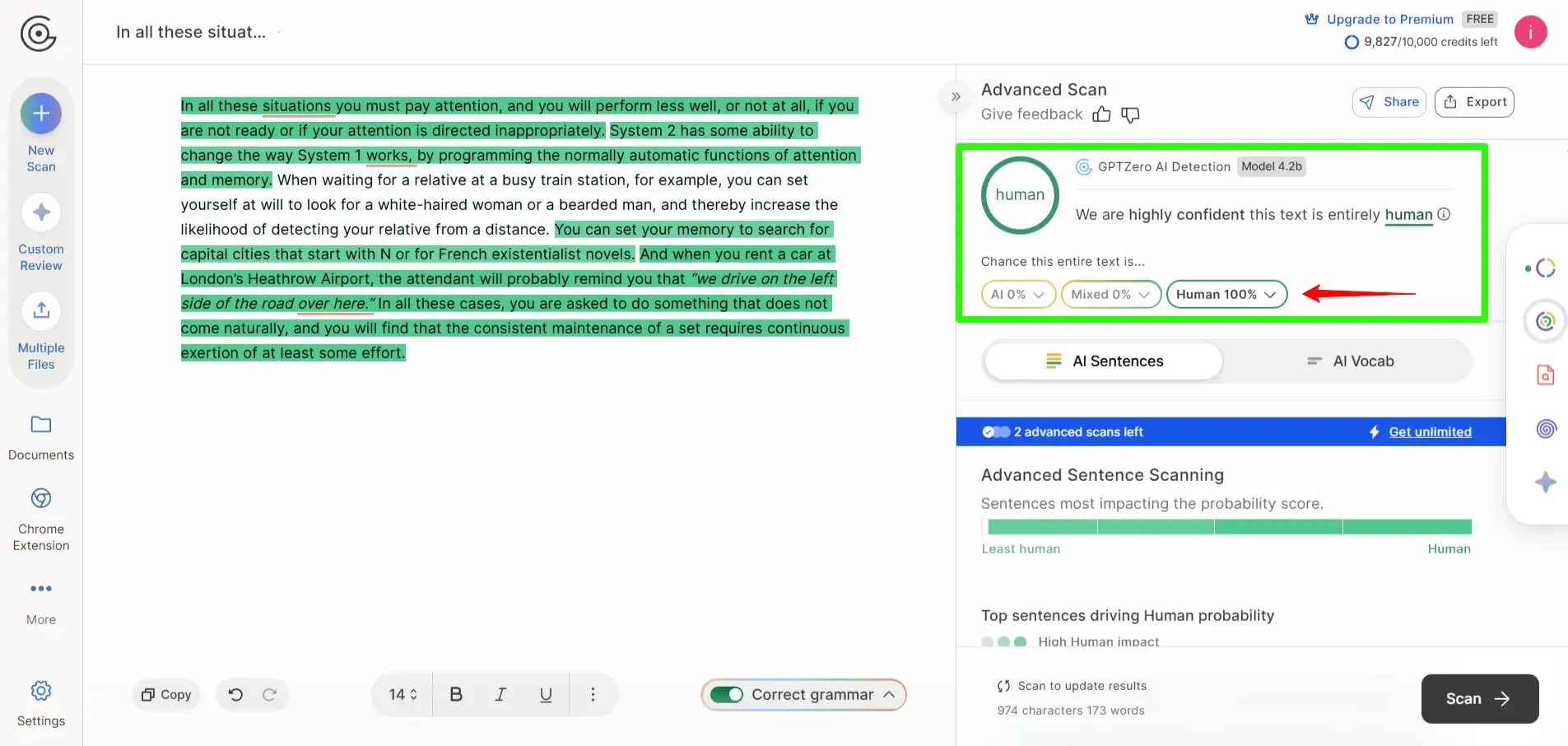The width and height of the screenshot is (1568, 746).
Task: Collapse the results panel with the double chevron
Action: pyautogui.click(x=956, y=97)
